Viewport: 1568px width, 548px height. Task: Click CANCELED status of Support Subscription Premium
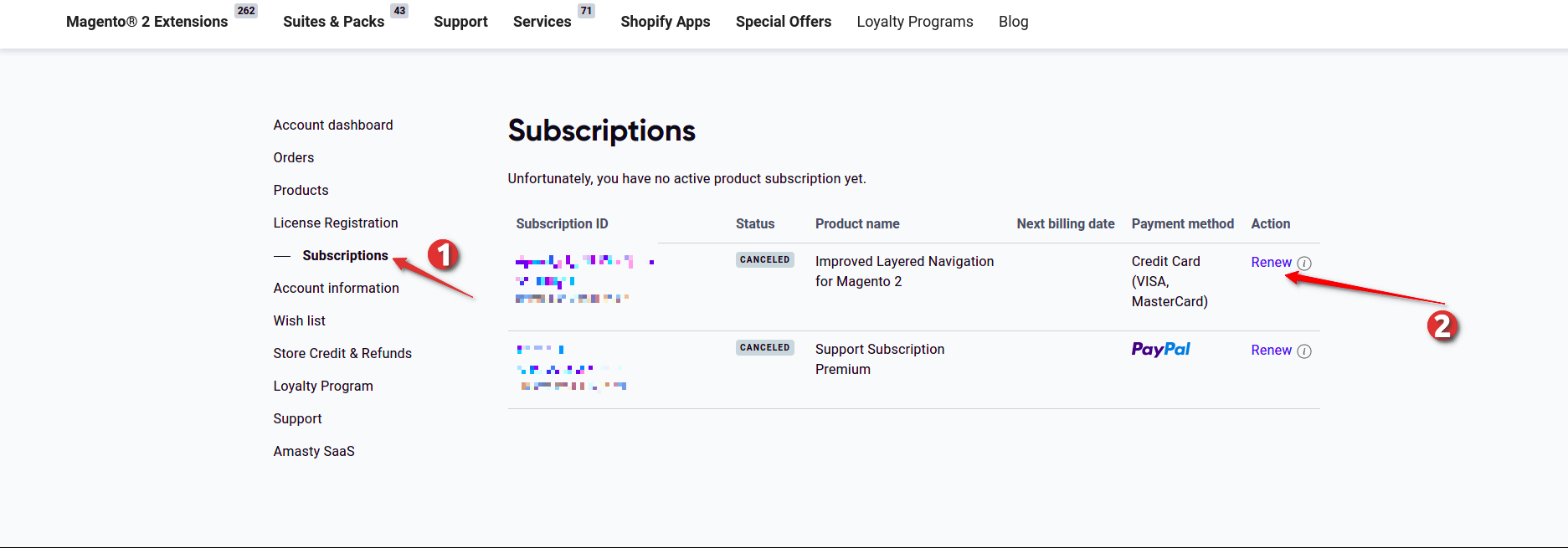[x=765, y=347]
